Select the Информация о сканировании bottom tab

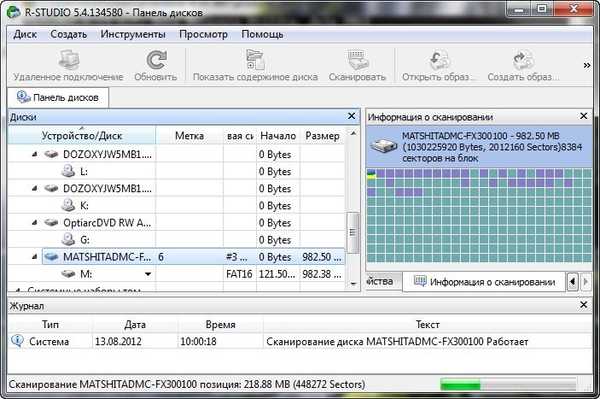point(484,282)
